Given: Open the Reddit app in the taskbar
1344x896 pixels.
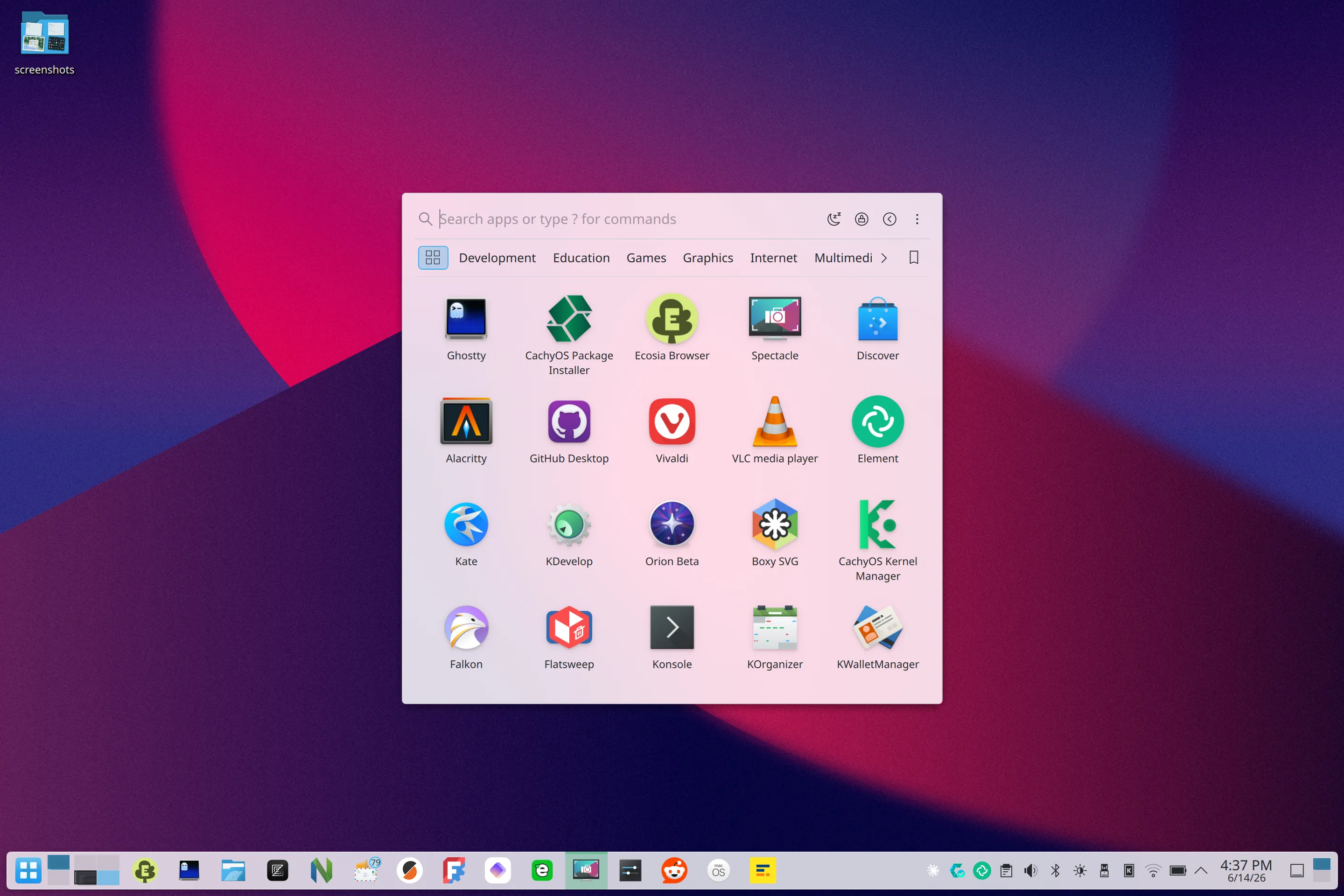Looking at the screenshot, I should [x=674, y=870].
